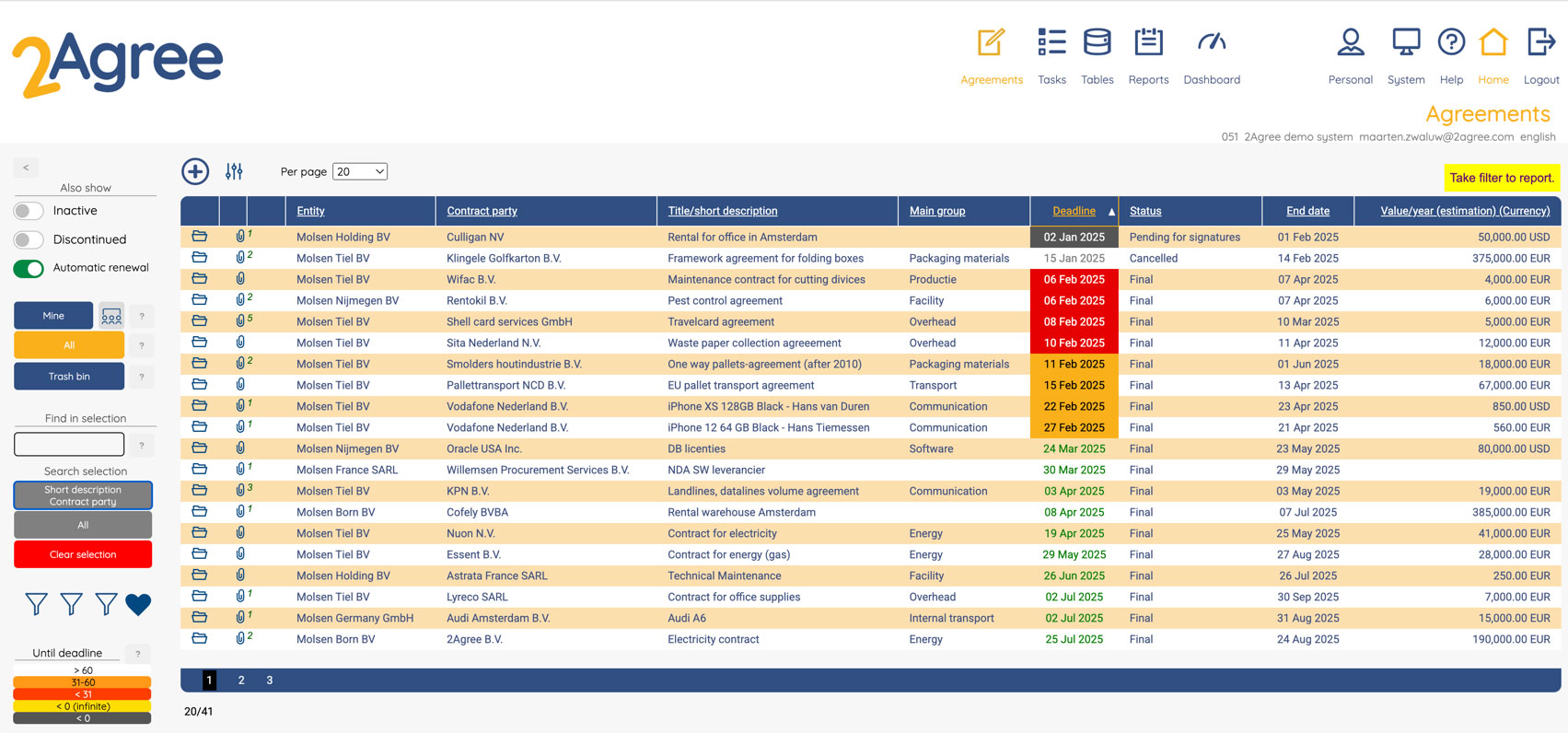Filter deadline legend < 31 red
1568x733 pixels.
pyautogui.click(x=83, y=694)
